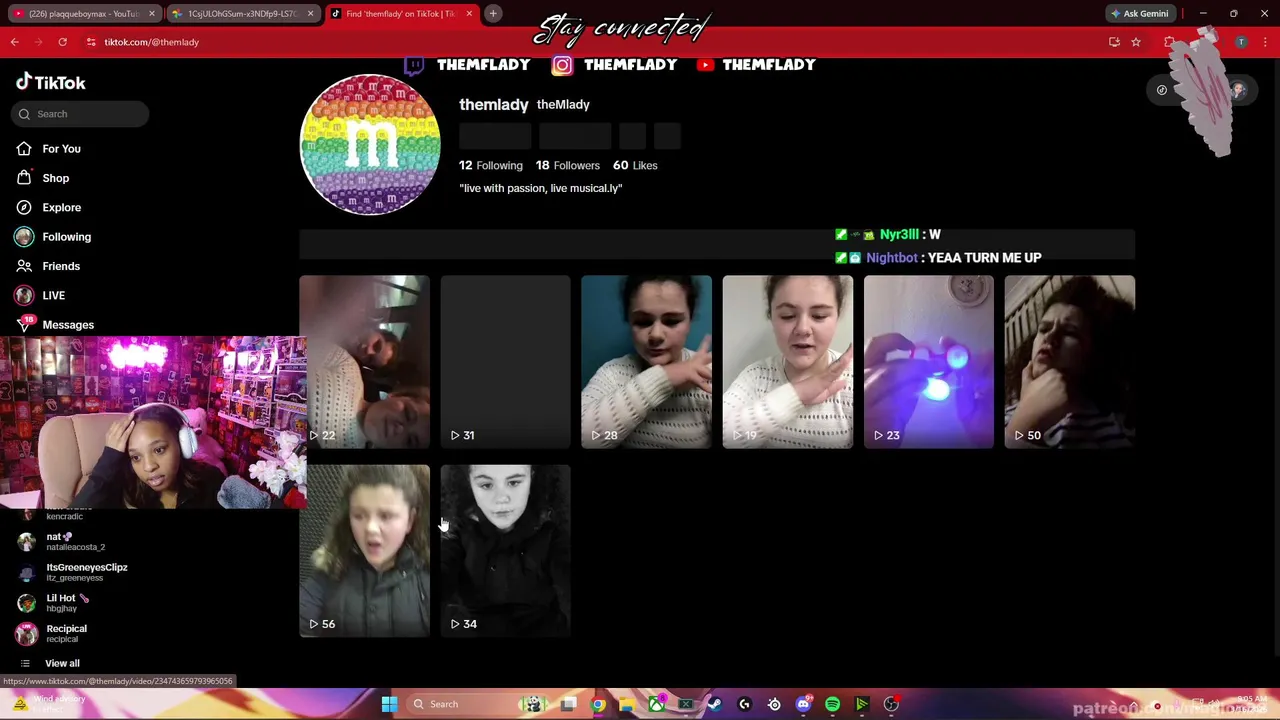Go back to the previous page
Viewport: 1280px width, 720px height.
click(15, 42)
